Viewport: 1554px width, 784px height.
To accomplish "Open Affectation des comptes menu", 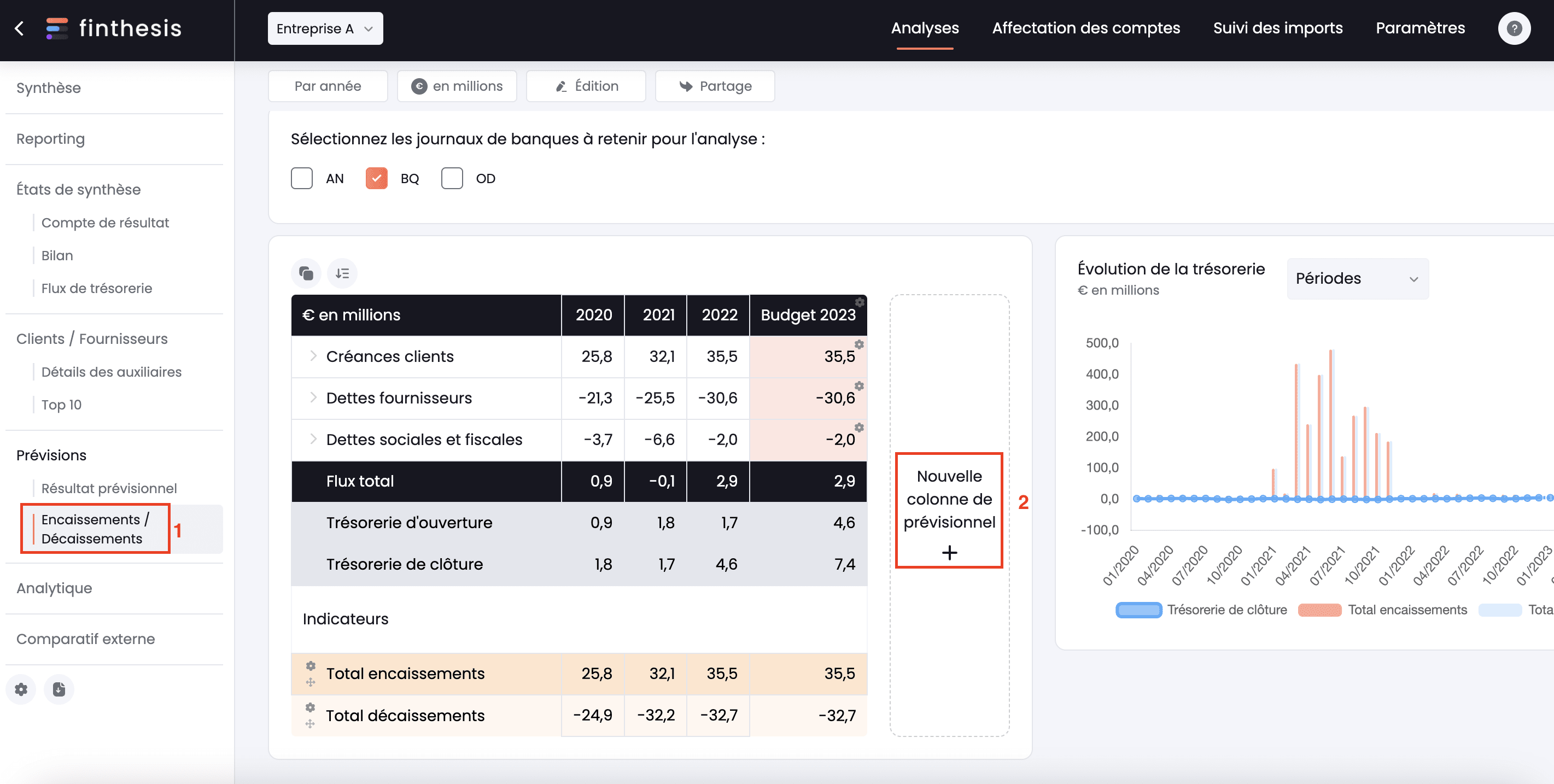I will pyautogui.click(x=1086, y=28).
